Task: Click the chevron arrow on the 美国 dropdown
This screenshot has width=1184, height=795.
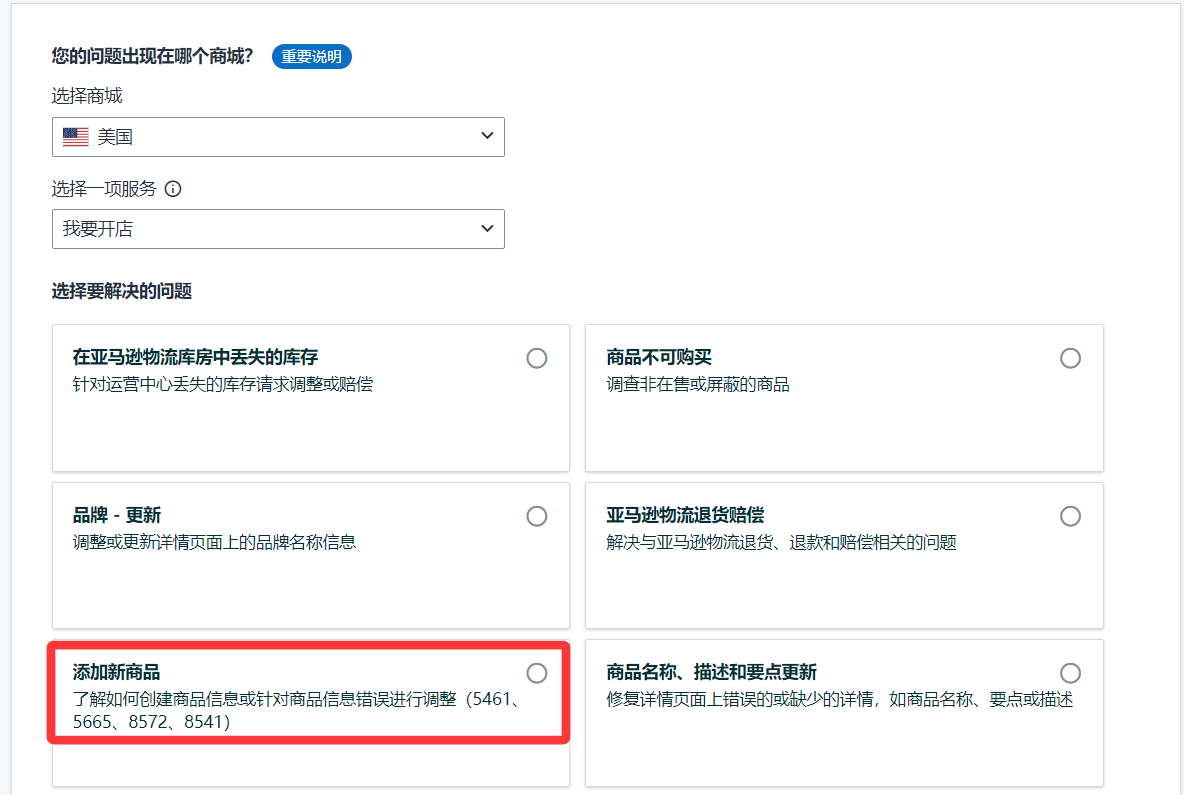Action: pyautogui.click(x=487, y=136)
